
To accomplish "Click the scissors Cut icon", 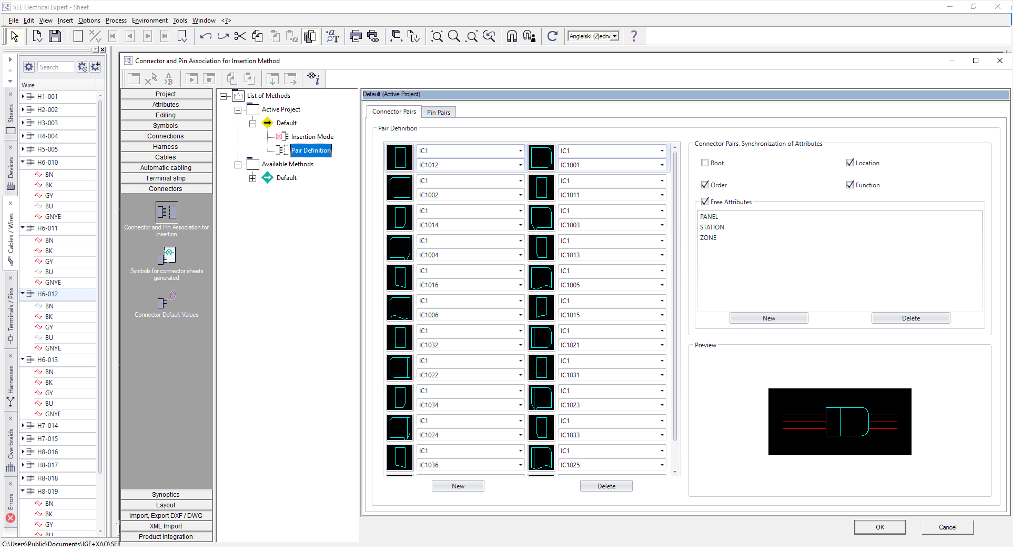I will click(x=240, y=36).
